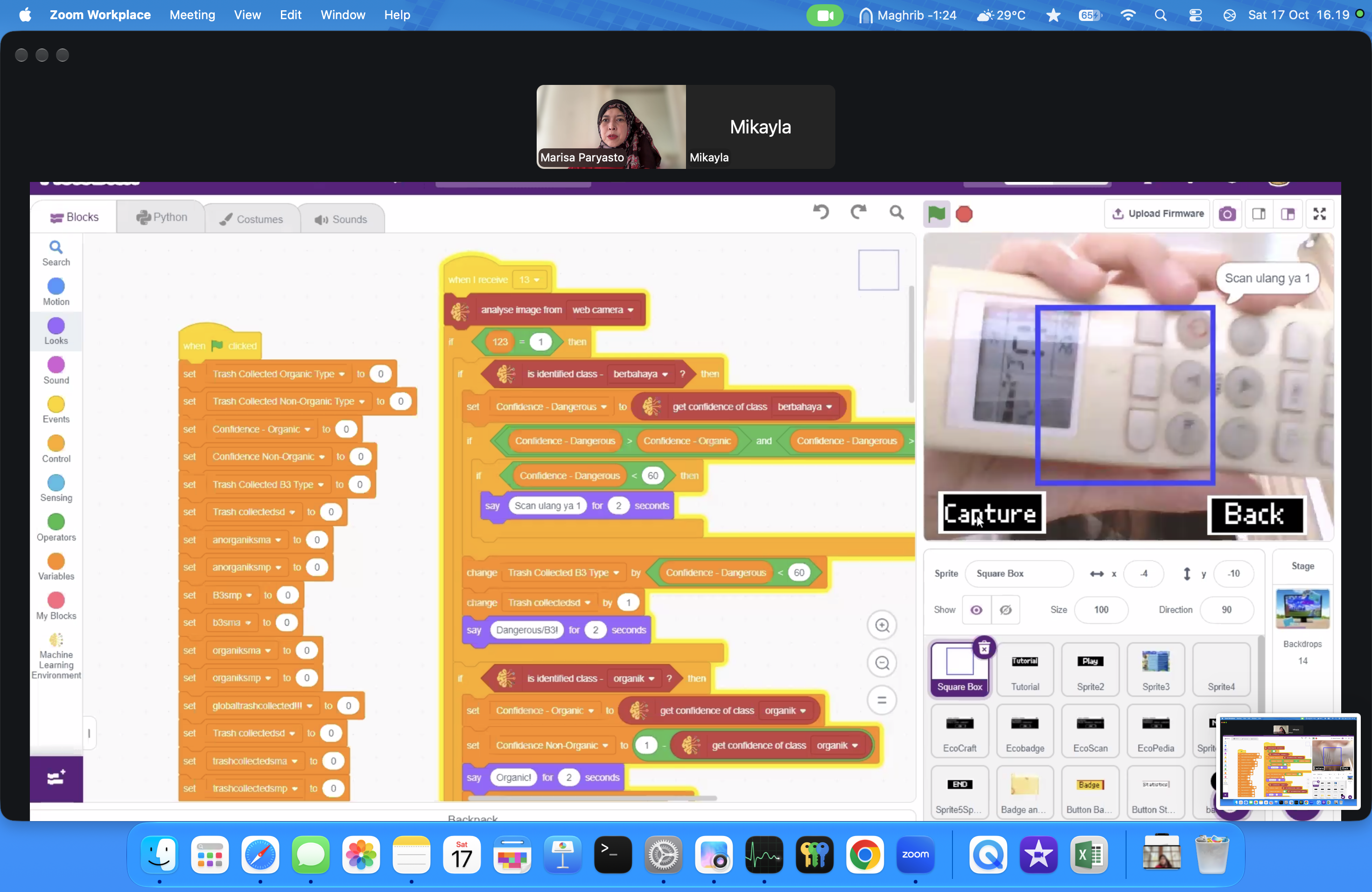Stop the project with the red stop icon

point(964,214)
